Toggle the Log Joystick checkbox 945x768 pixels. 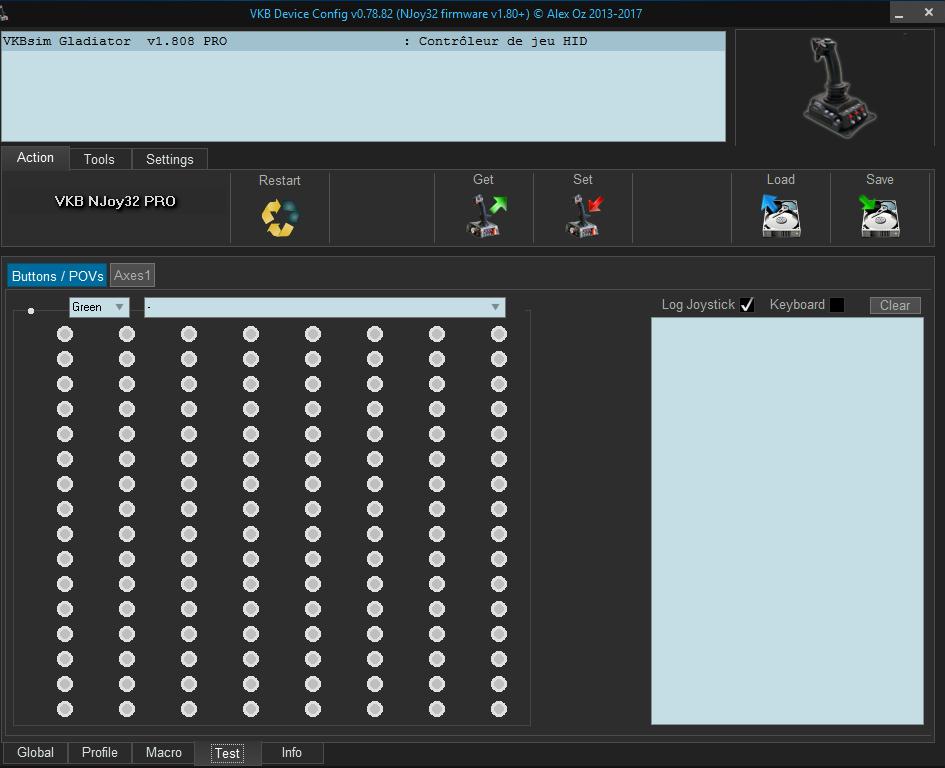[x=747, y=305]
